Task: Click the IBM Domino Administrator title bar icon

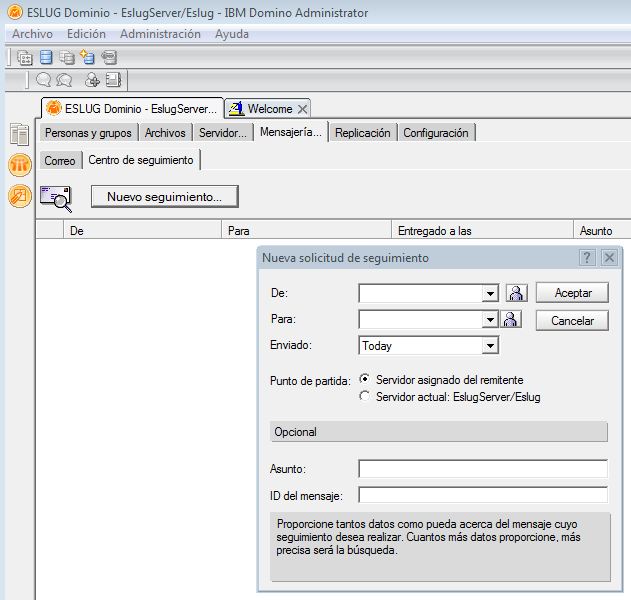Action: [15, 12]
